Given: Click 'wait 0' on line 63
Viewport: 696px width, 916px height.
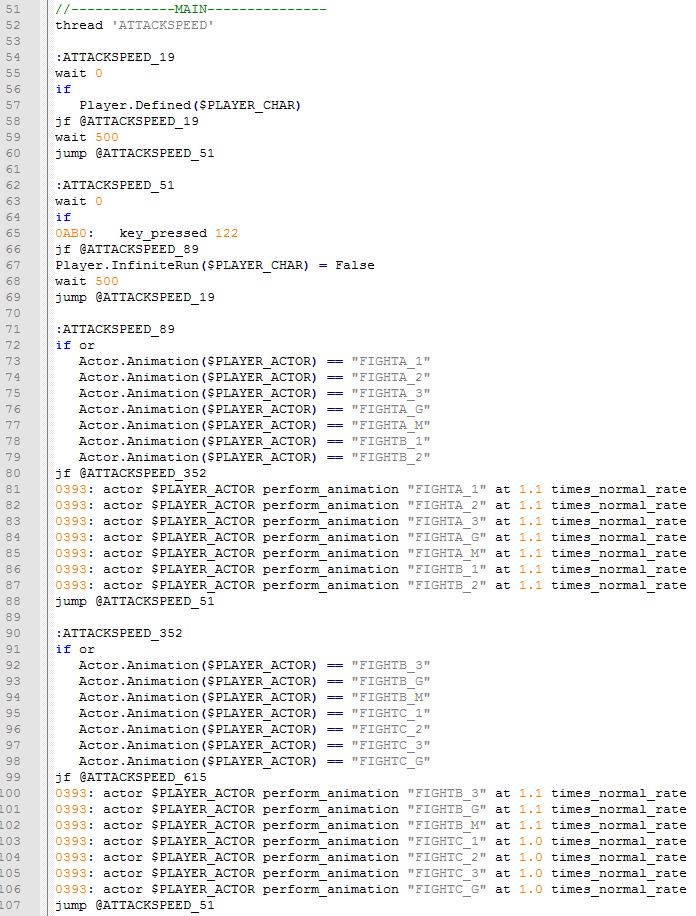Looking at the screenshot, I should [x=79, y=202].
